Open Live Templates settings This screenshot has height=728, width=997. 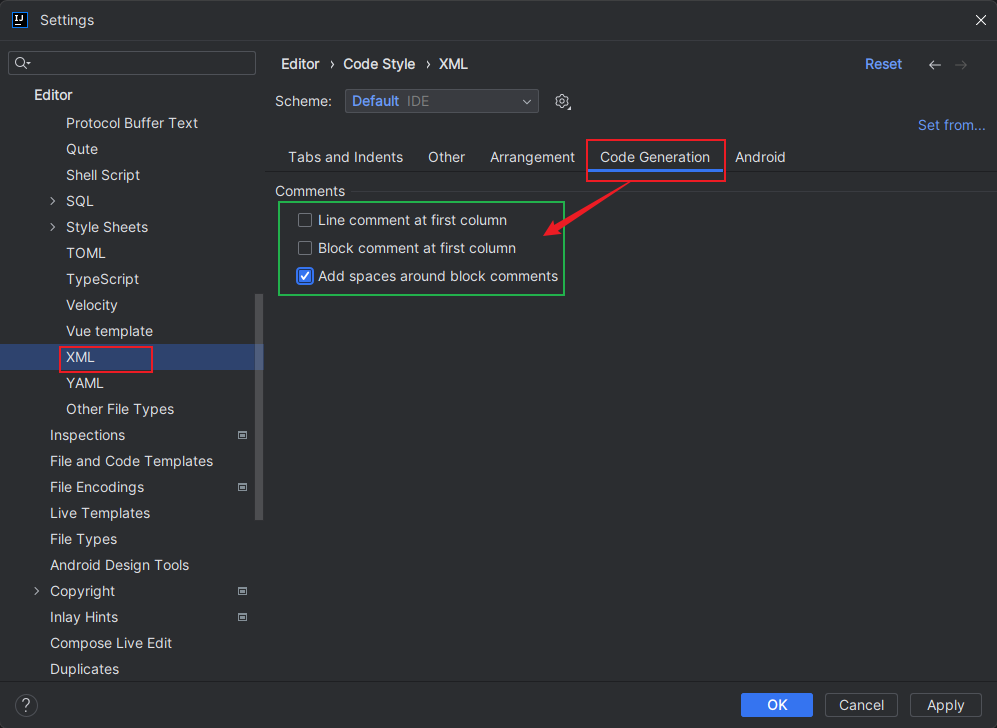coord(100,514)
